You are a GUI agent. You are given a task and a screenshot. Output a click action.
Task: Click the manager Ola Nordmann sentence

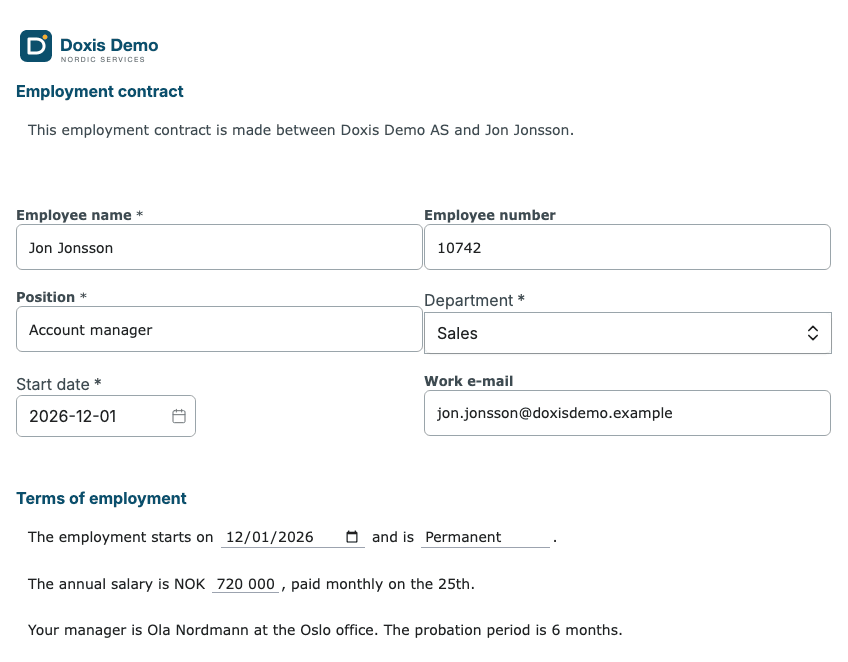(x=325, y=630)
